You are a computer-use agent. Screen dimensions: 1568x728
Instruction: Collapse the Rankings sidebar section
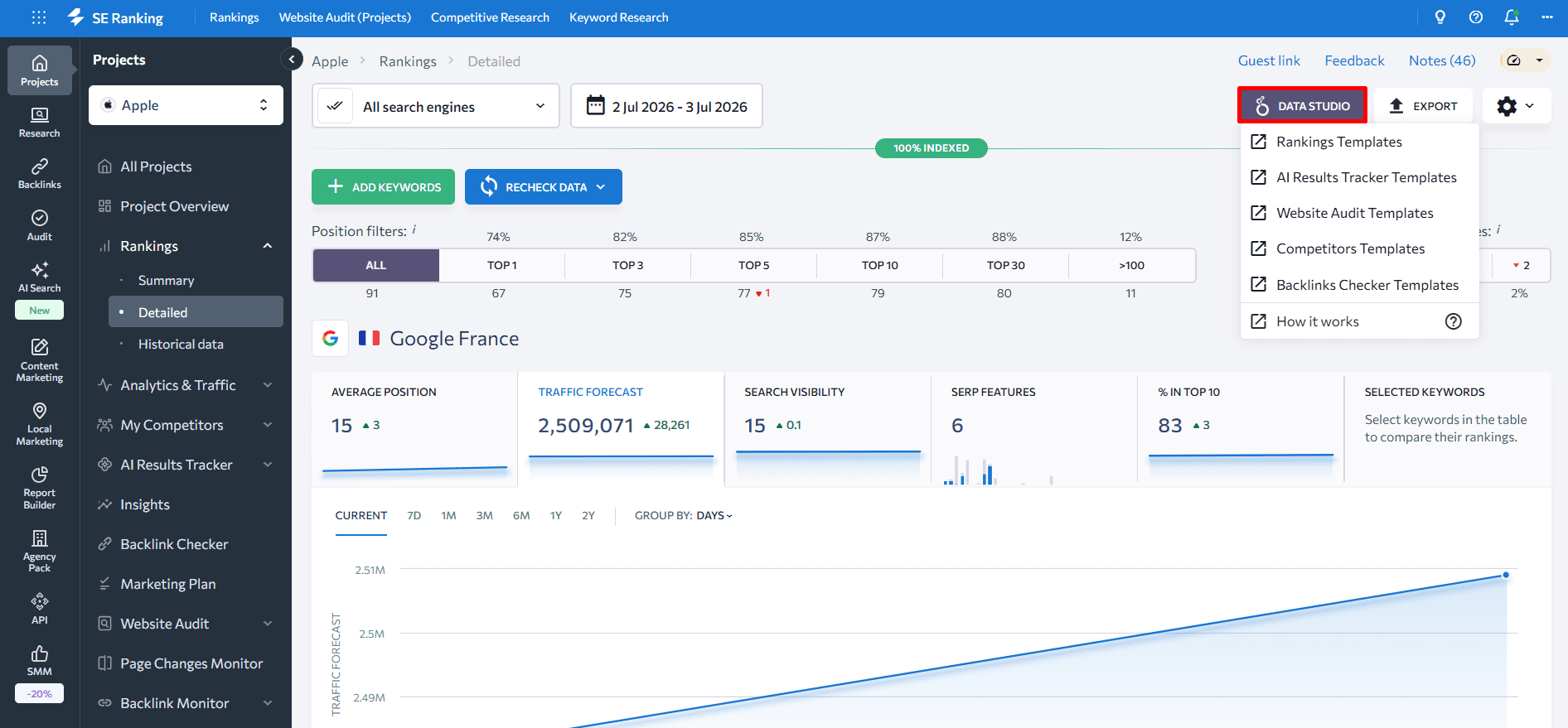coord(268,246)
